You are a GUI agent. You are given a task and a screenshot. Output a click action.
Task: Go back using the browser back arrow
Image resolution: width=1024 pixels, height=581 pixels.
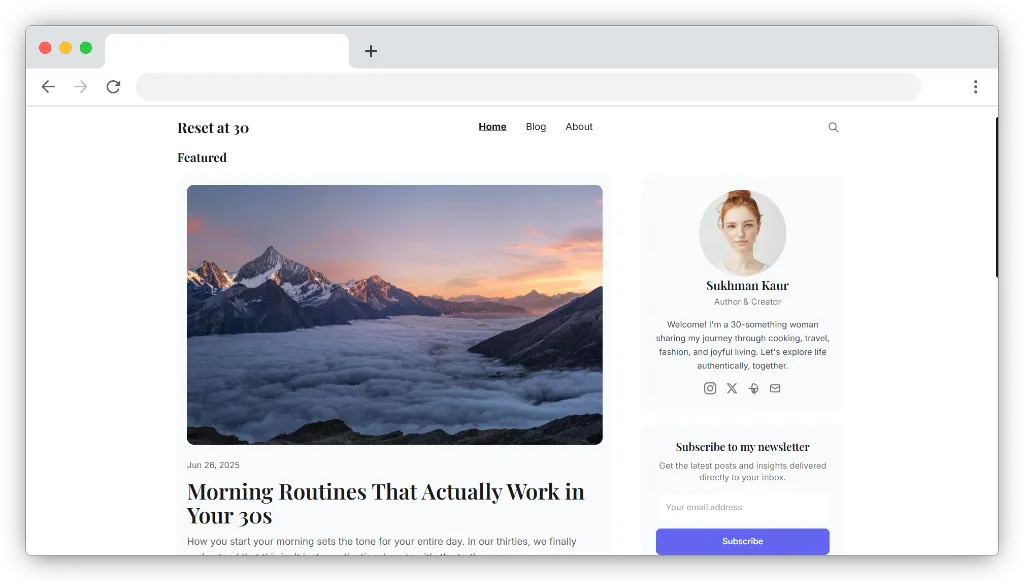click(x=48, y=87)
